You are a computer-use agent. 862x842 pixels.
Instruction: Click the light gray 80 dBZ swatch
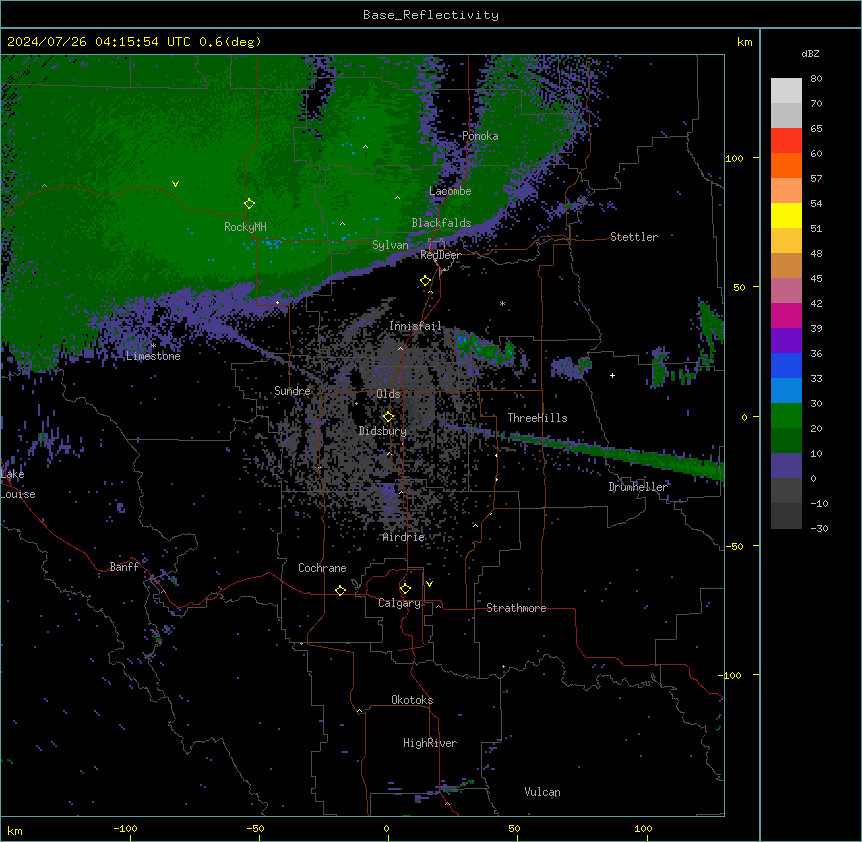click(x=786, y=91)
